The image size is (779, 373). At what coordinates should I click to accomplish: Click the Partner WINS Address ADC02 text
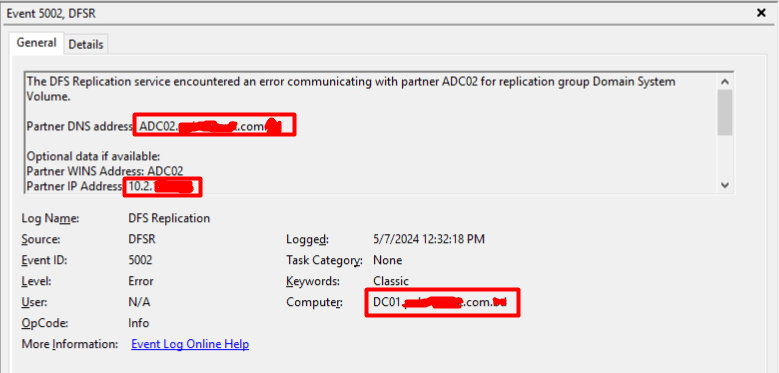[105, 171]
